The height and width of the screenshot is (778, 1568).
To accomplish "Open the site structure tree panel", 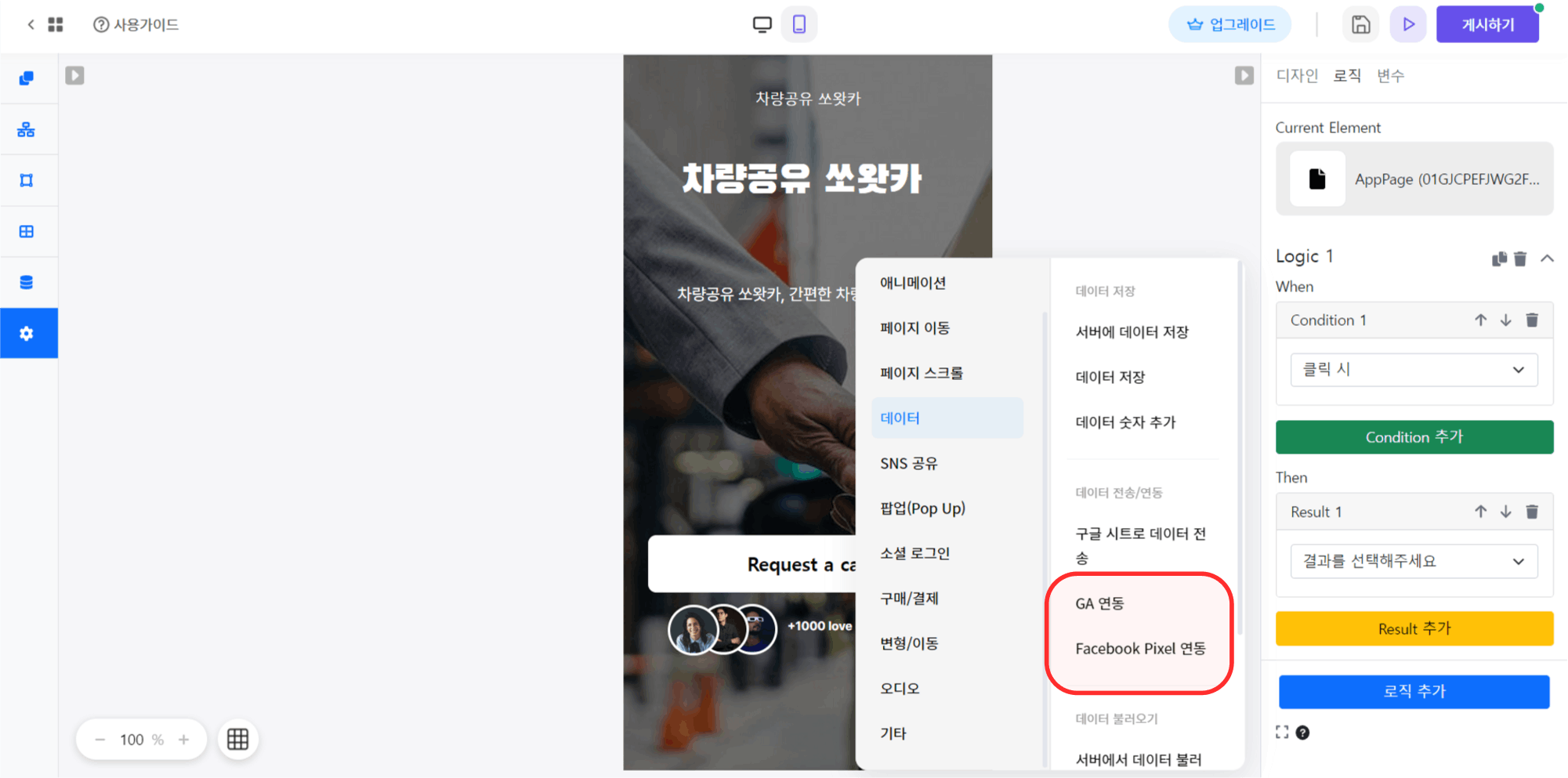I will 27,129.
